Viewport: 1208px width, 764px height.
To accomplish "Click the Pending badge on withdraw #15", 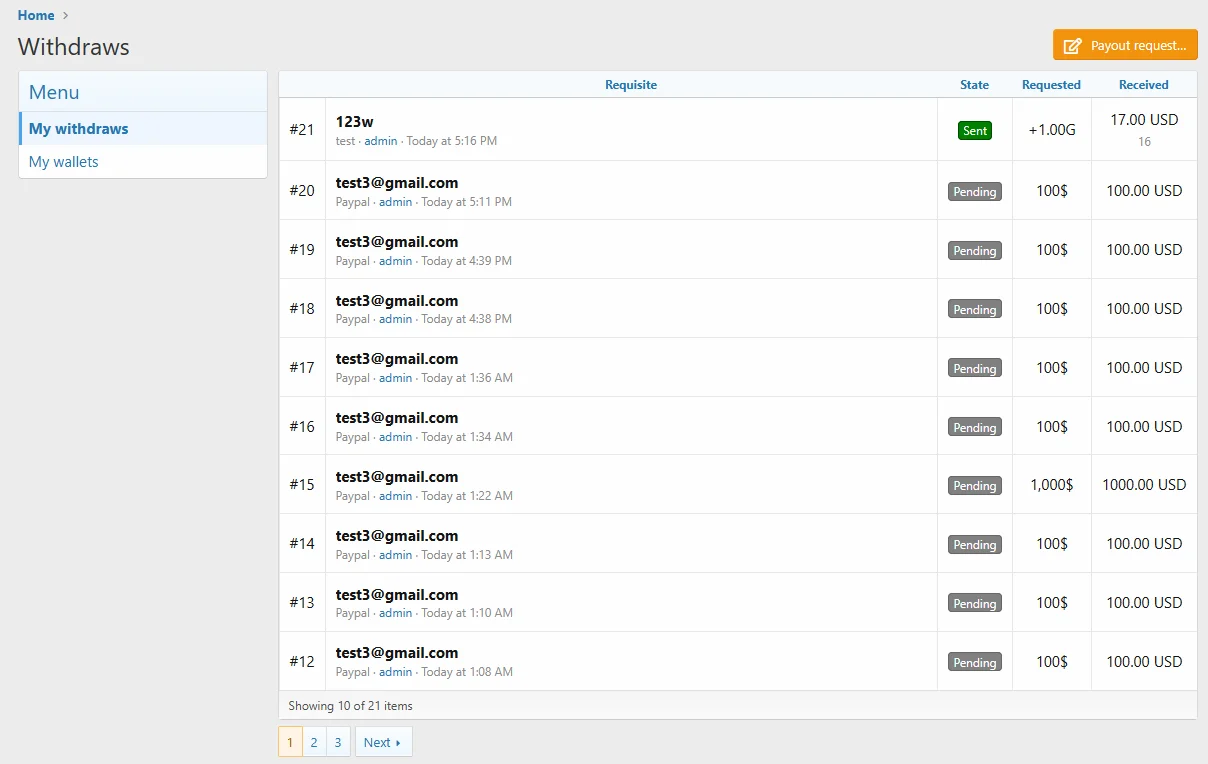I will click(x=974, y=485).
